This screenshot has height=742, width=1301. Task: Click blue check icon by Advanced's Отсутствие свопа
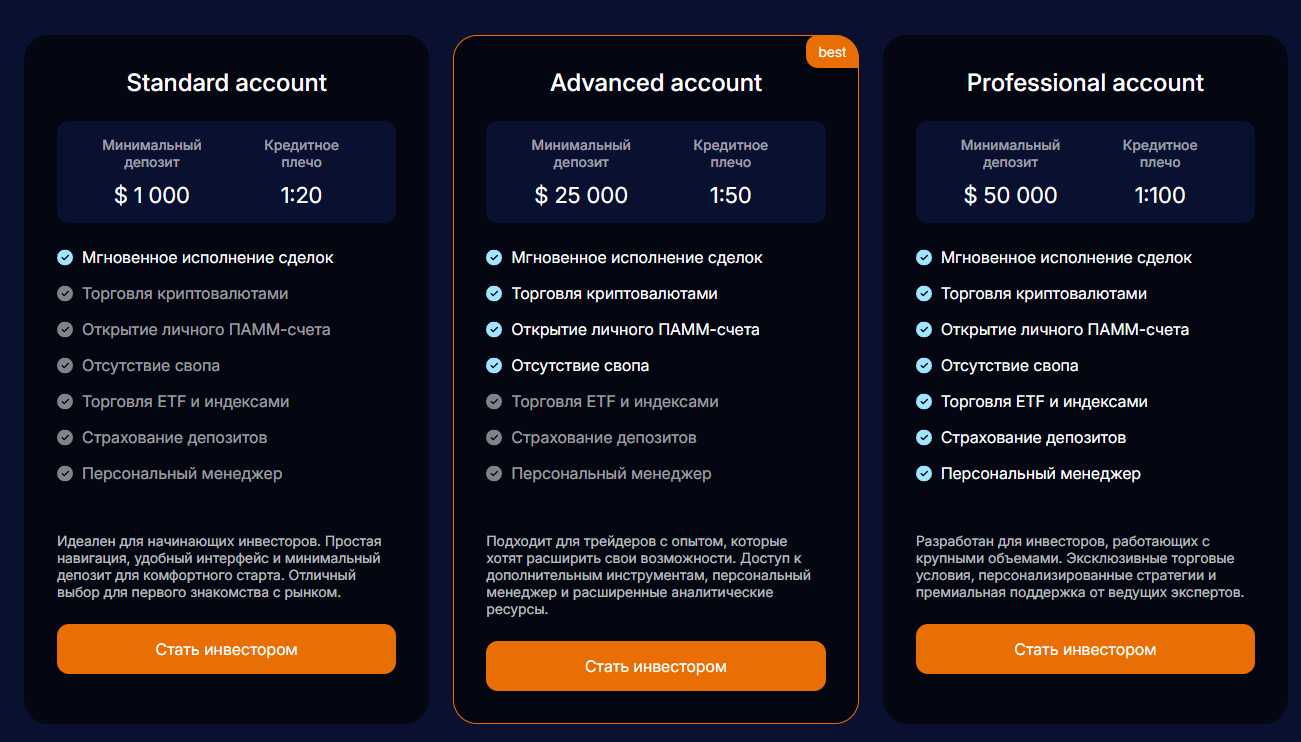click(494, 366)
